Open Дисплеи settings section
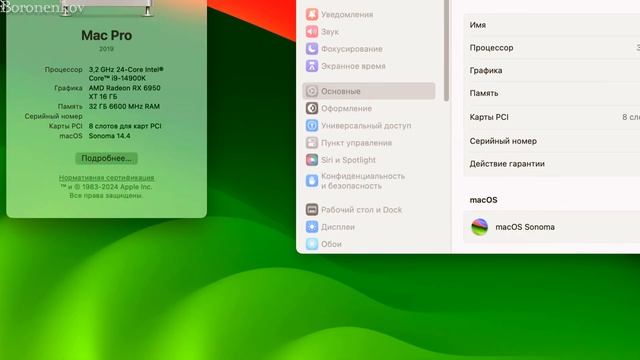The width and height of the screenshot is (640, 360). click(x=369, y=227)
